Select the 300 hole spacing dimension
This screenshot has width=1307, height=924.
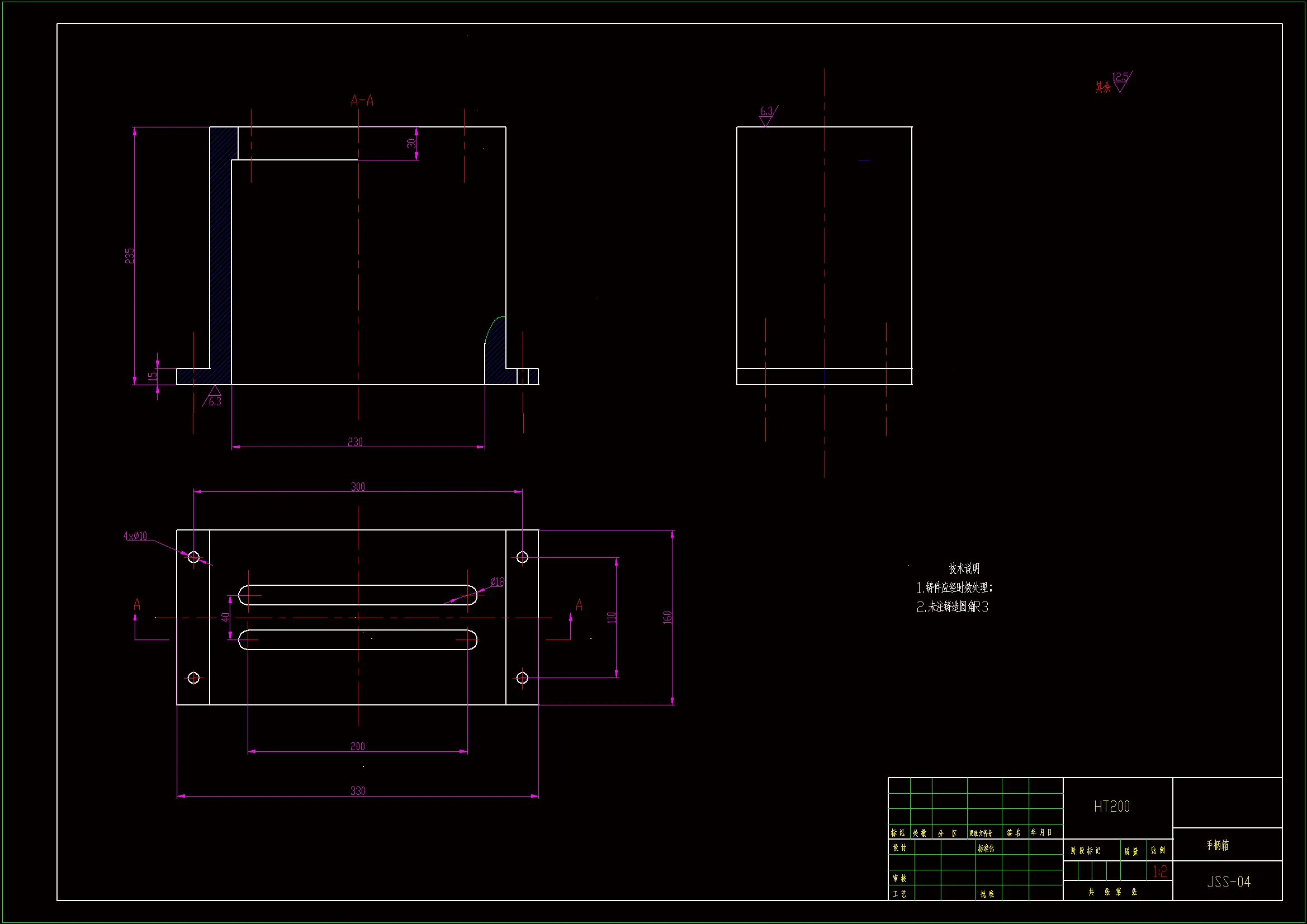357,487
